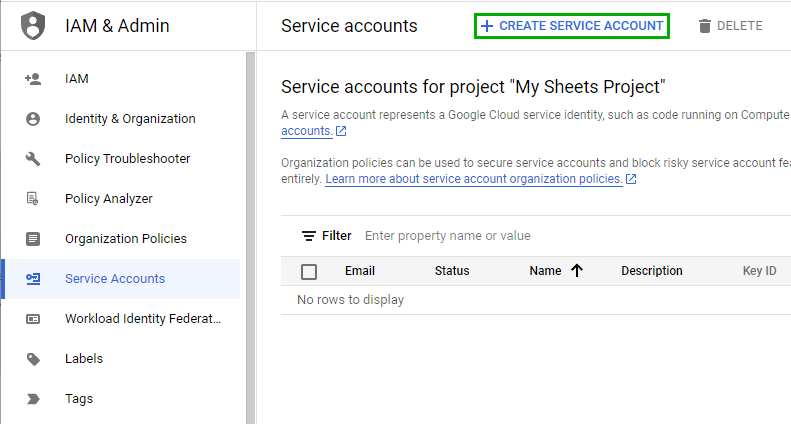Open 'Learn more about service account organization policies' link
Viewport: 791px width, 424px height.
tap(474, 179)
